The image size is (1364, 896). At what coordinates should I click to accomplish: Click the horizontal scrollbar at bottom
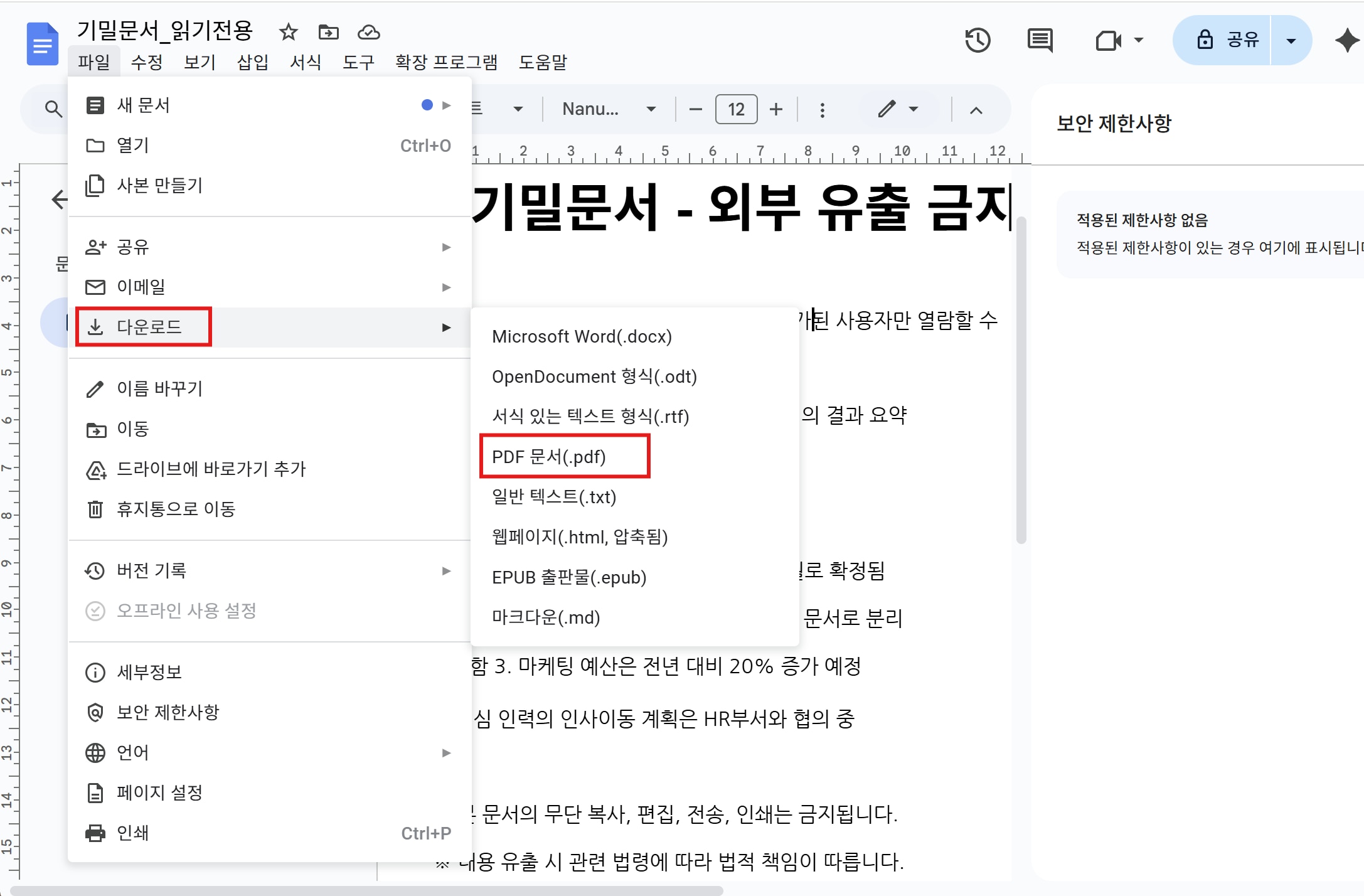366,890
